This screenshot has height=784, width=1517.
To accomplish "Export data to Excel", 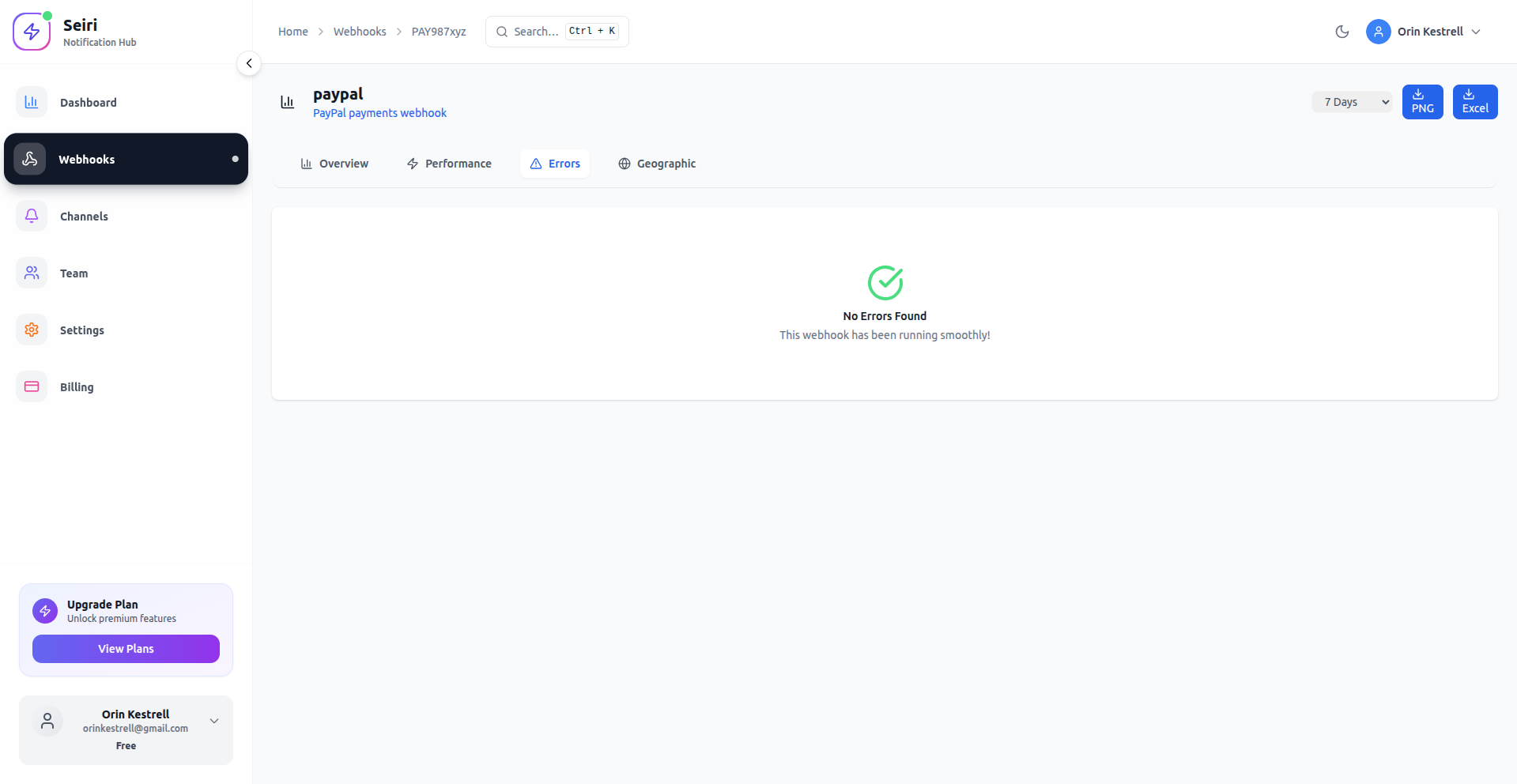I will (1474, 102).
